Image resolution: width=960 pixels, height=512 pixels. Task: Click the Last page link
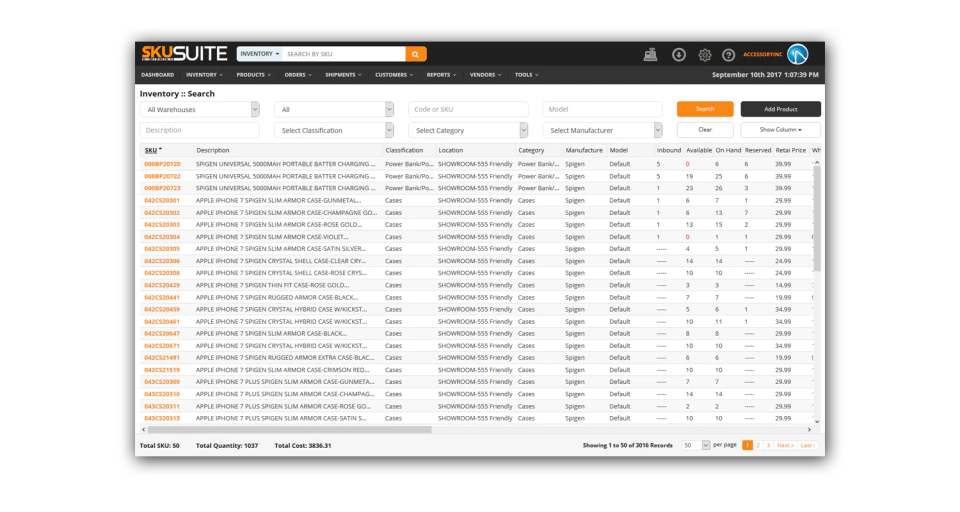(808, 445)
